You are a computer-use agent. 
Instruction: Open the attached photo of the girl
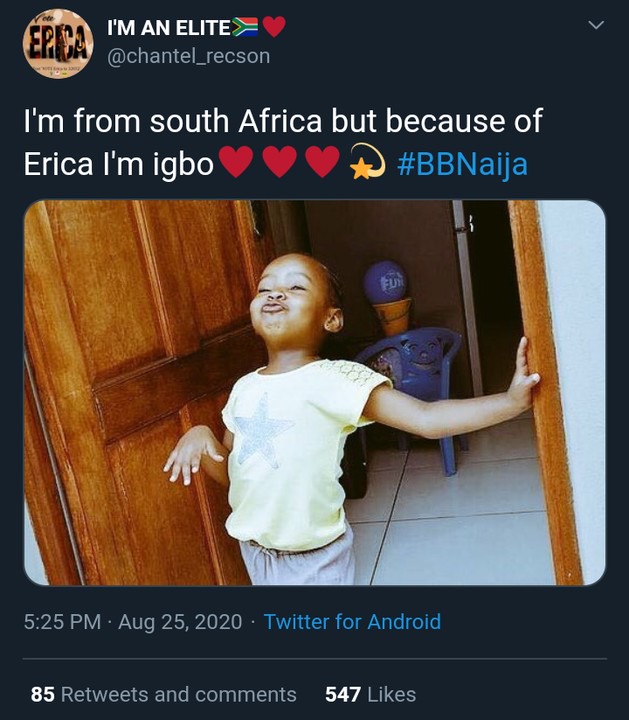click(x=314, y=393)
